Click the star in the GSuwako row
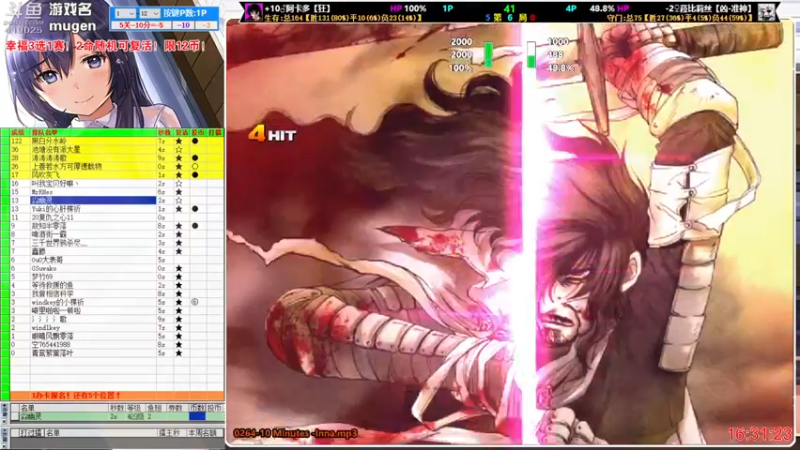The width and height of the screenshot is (800, 450). click(179, 268)
